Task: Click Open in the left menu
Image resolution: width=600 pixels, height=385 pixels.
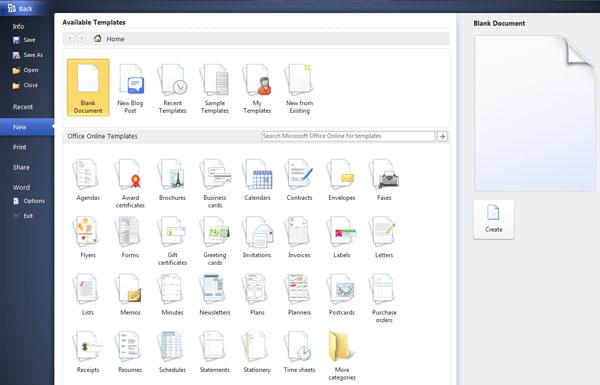Action: pyautogui.click(x=27, y=70)
